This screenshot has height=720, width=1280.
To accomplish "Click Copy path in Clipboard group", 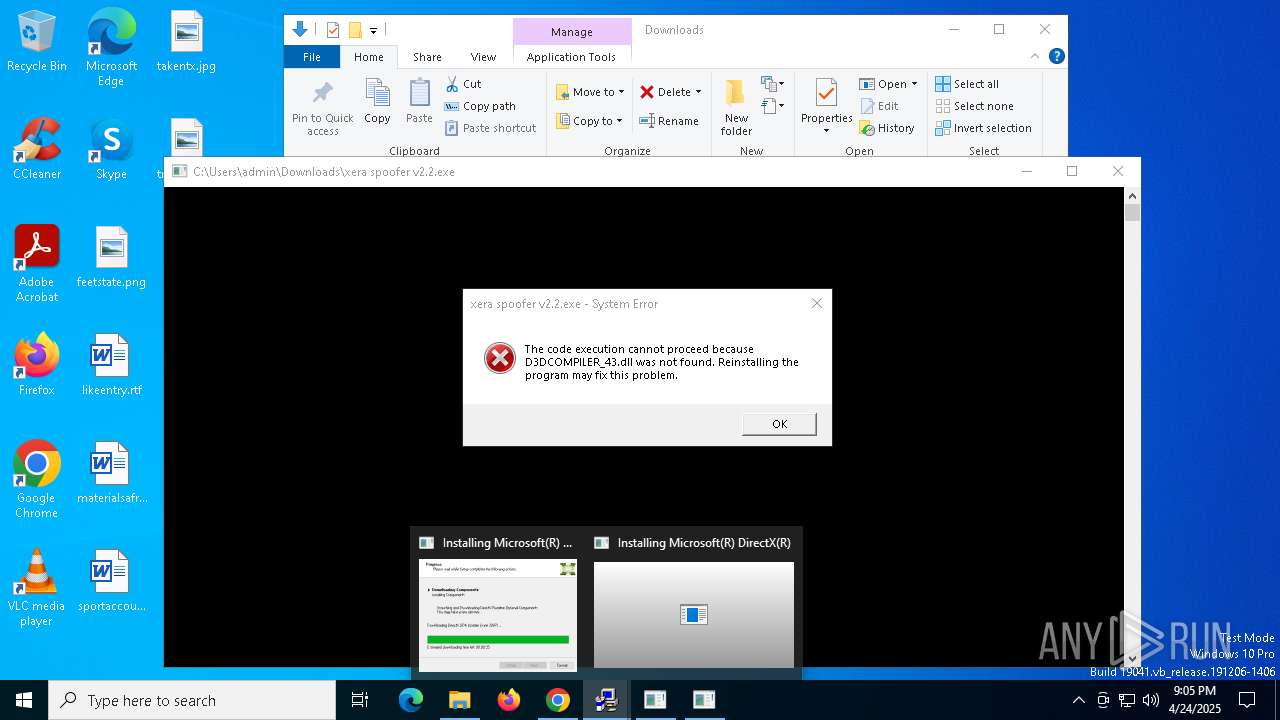I will pyautogui.click(x=480, y=106).
